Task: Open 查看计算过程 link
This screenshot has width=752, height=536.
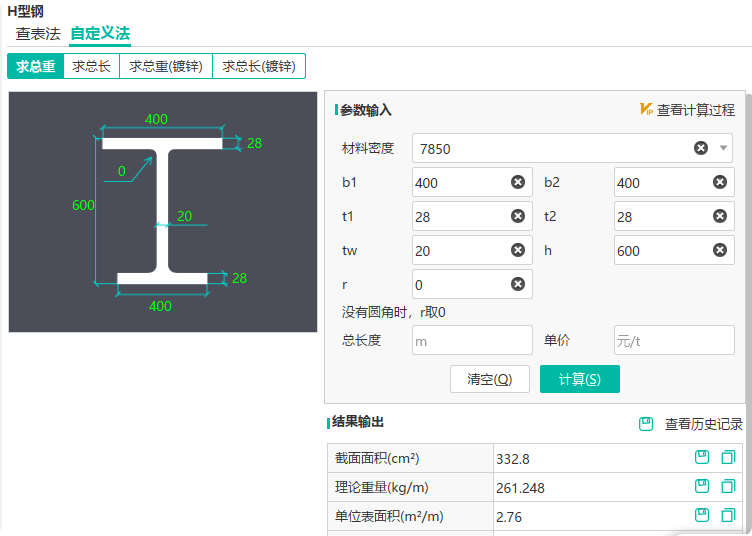Action: click(x=695, y=110)
